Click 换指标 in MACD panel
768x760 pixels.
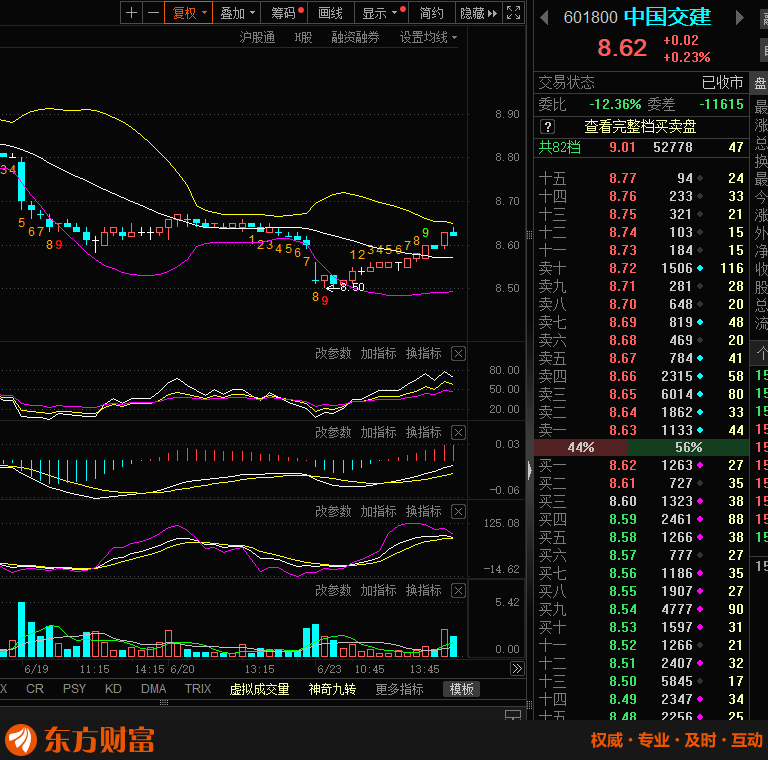click(x=423, y=432)
